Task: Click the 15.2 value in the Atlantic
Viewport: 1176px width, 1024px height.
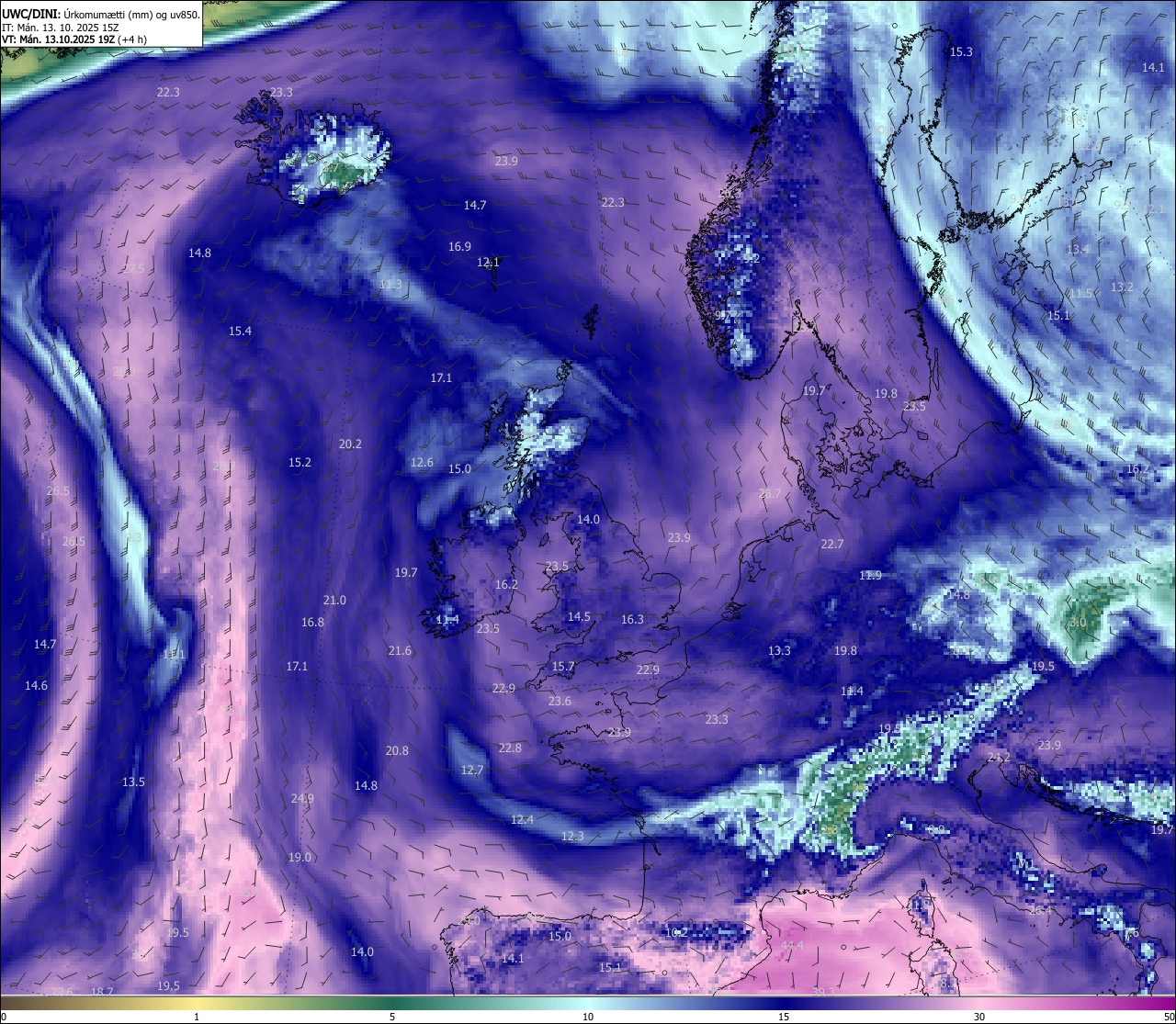Action: [x=300, y=462]
